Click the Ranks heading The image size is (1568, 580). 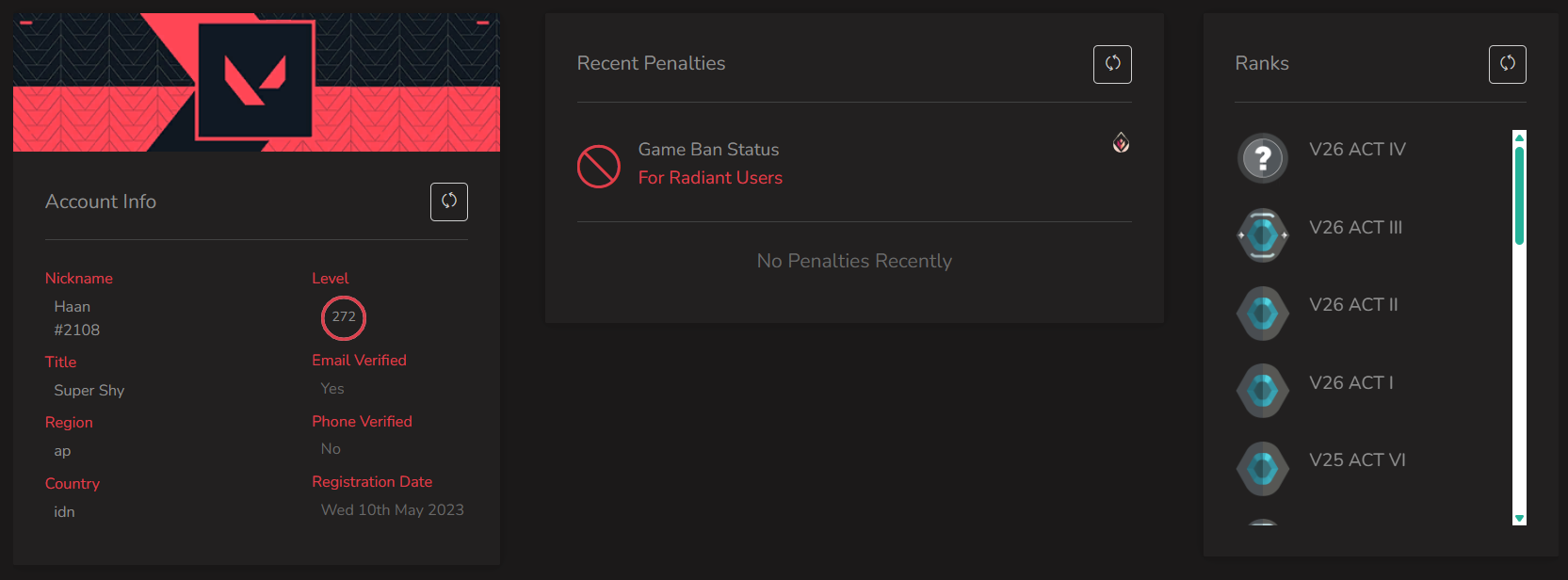coord(1262,63)
